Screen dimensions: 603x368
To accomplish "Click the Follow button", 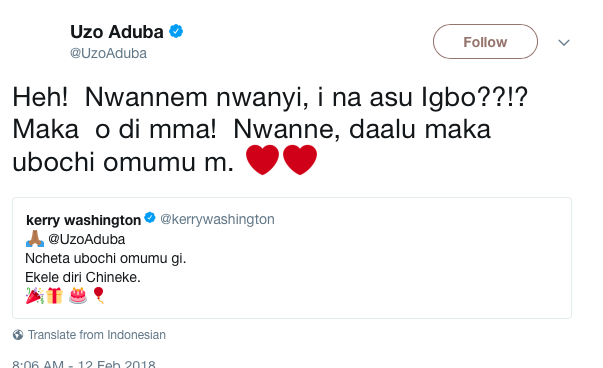I will [485, 42].
